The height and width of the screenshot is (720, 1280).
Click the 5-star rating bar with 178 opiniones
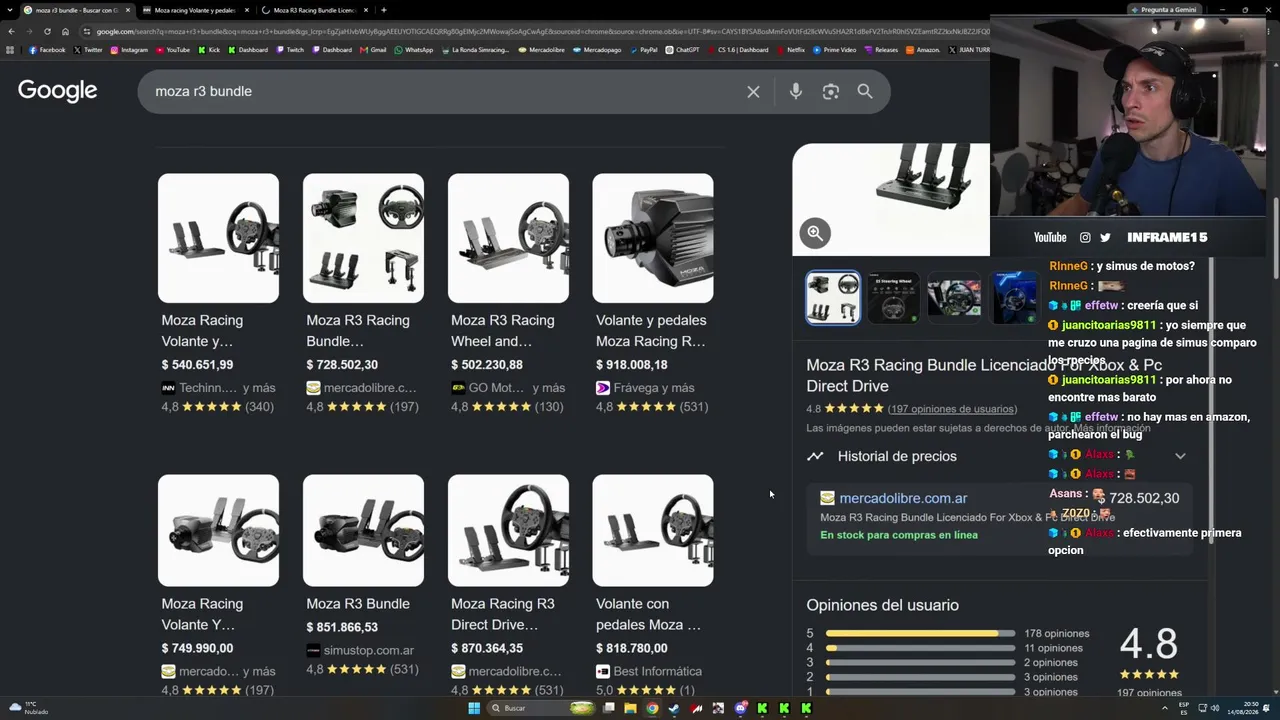920,633
